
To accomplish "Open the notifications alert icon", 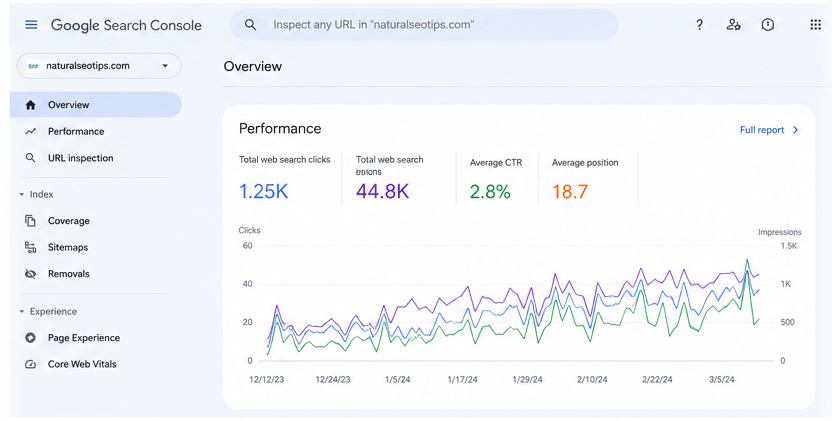I will tap(768, 25).
